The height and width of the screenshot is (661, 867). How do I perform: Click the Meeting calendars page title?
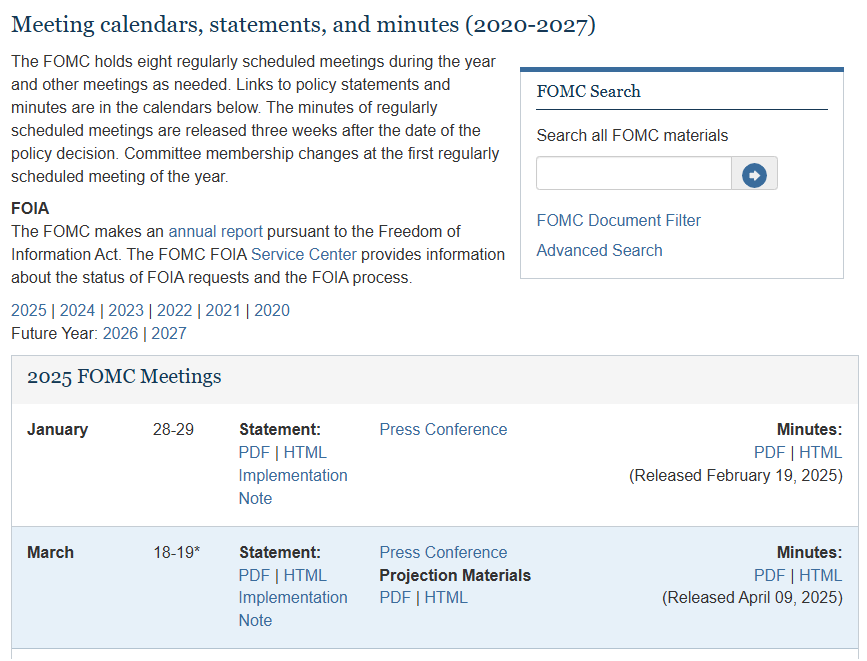point(304,25)
